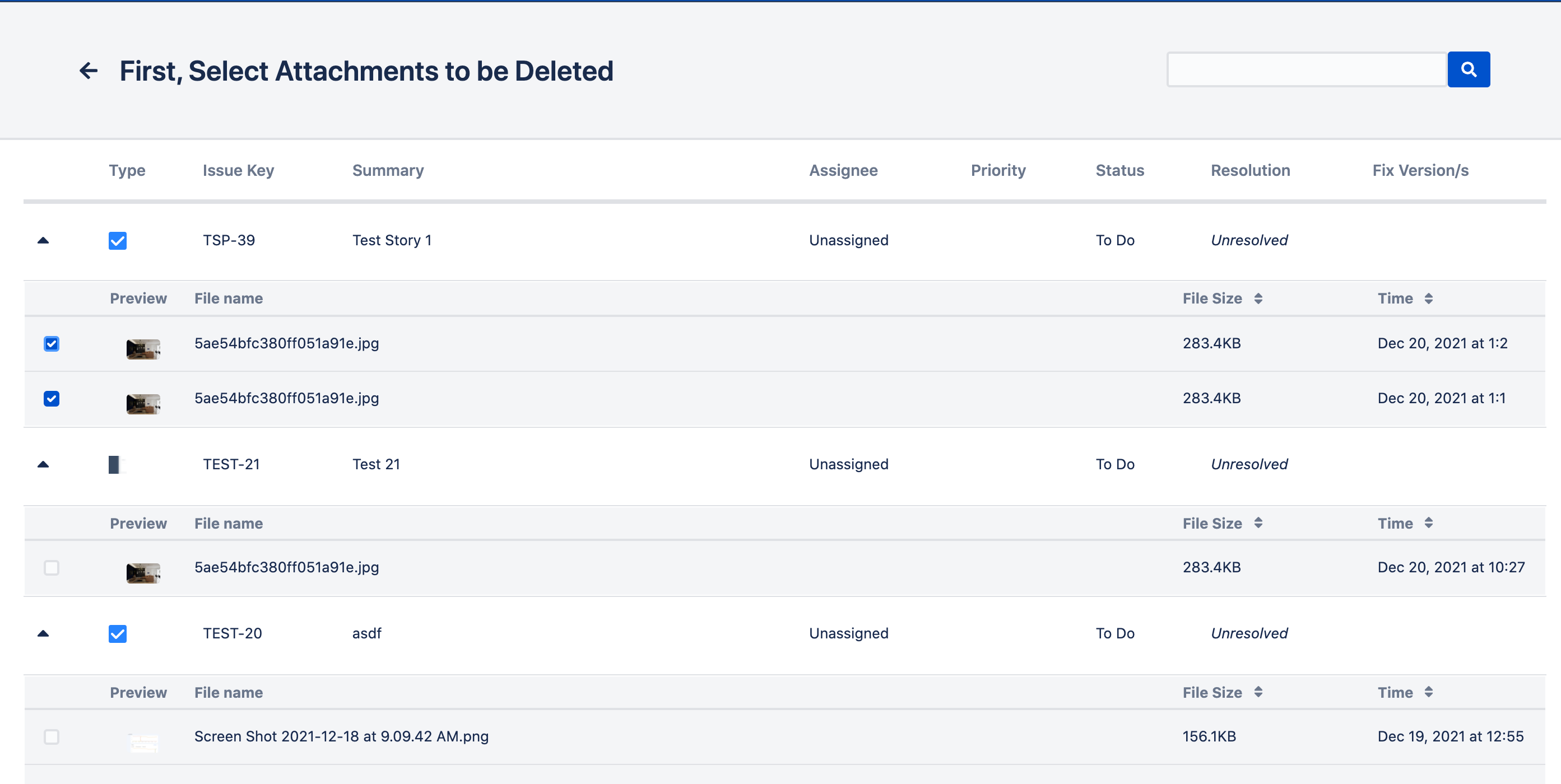Click the Fix Version/s column header
Screen dimensions: 1561x784
[x=1420, y=170]
